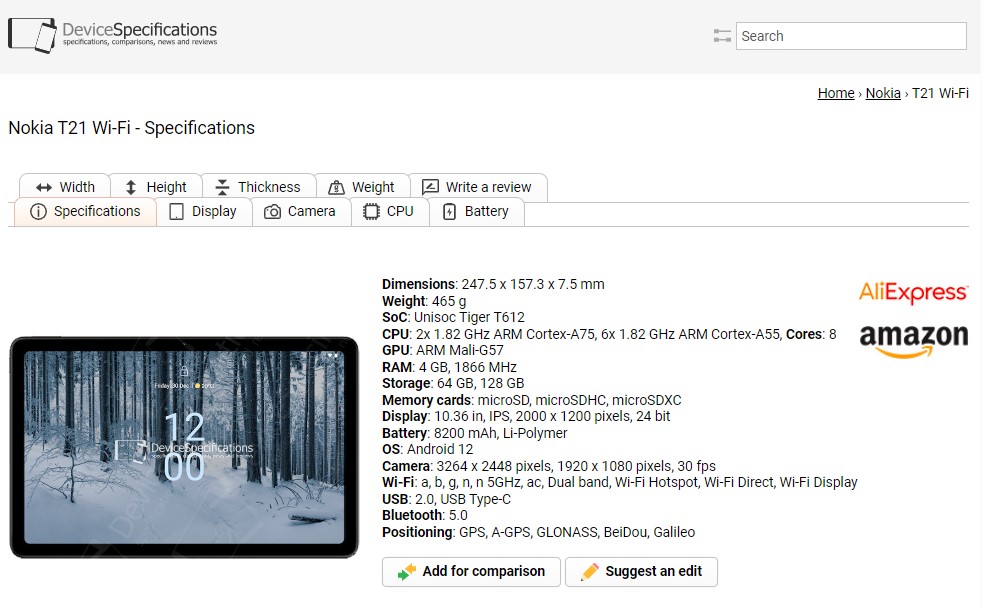
Task: Click the thickness icon
Action: pyautogui.click(x=222, y=187)
